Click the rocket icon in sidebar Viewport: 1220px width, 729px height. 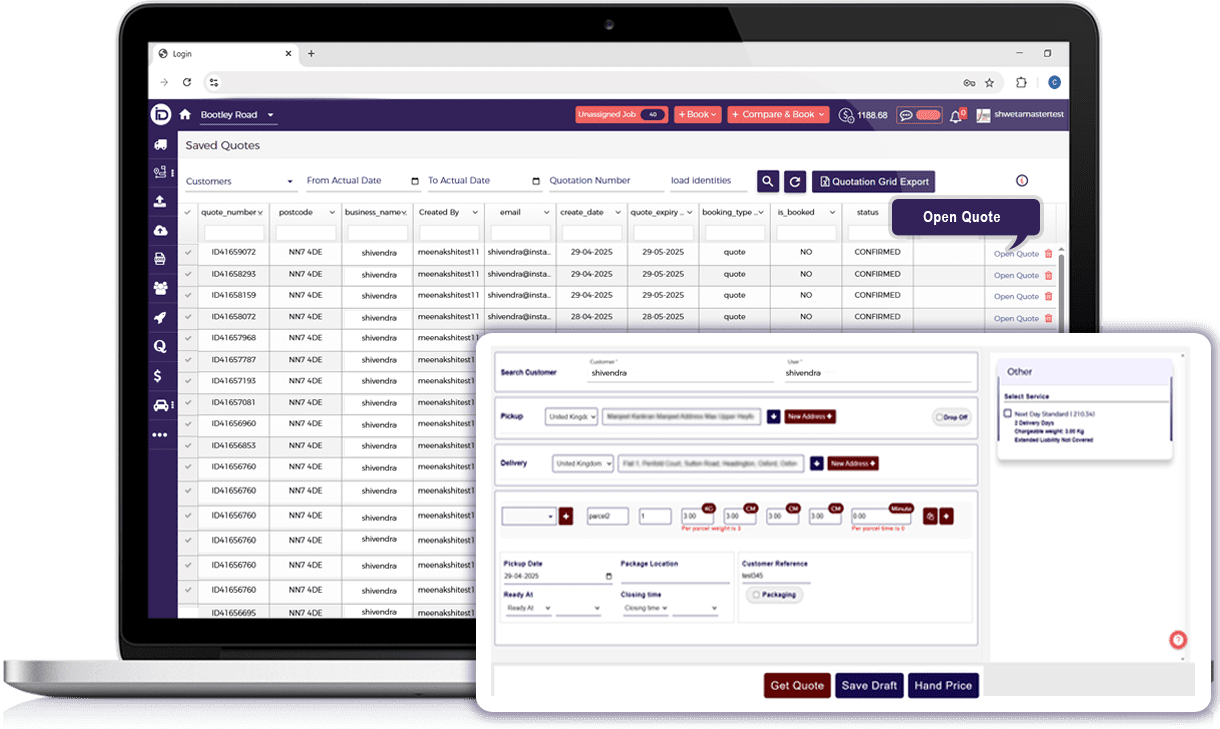tap(160, 318)
